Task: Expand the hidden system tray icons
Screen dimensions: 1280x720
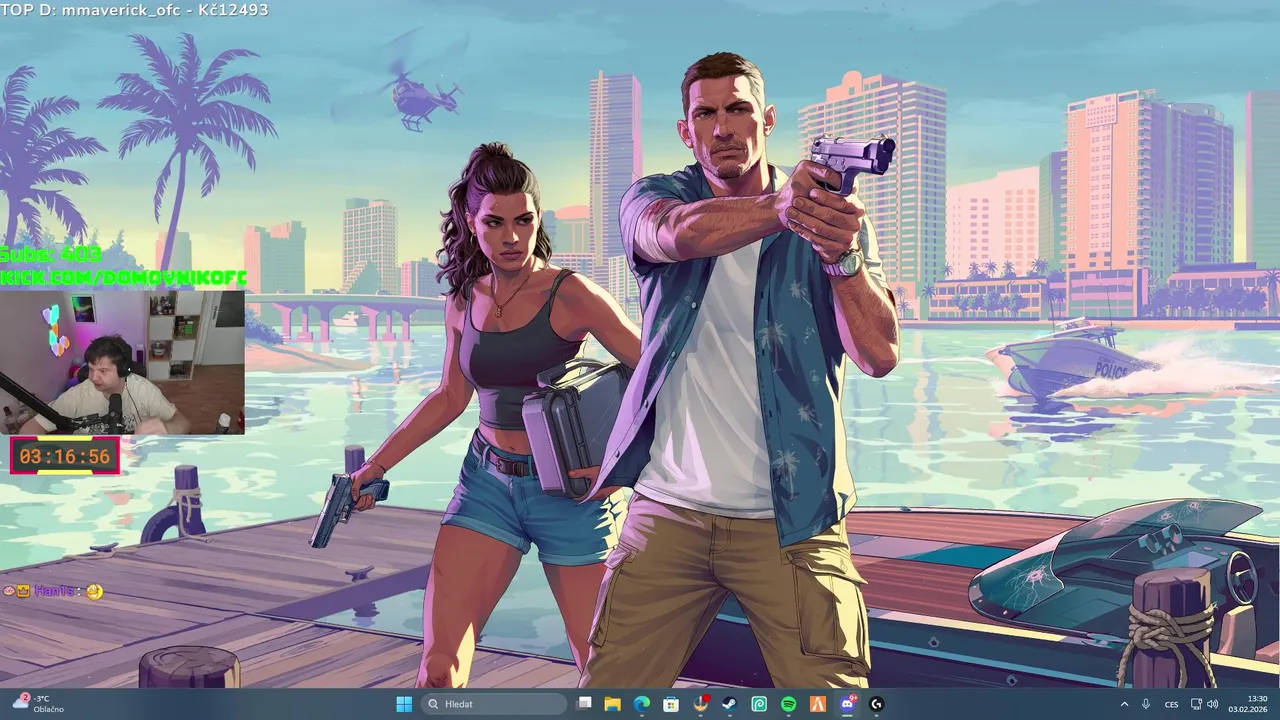Action: pos(1125,704)
